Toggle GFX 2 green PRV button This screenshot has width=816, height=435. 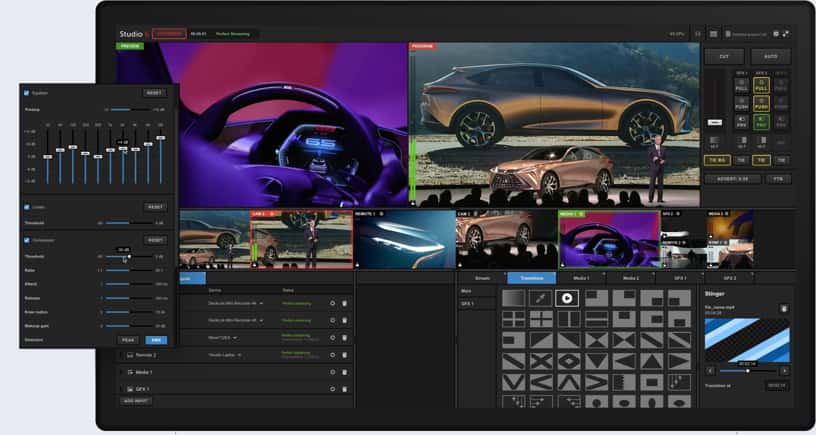click(761, 122)
